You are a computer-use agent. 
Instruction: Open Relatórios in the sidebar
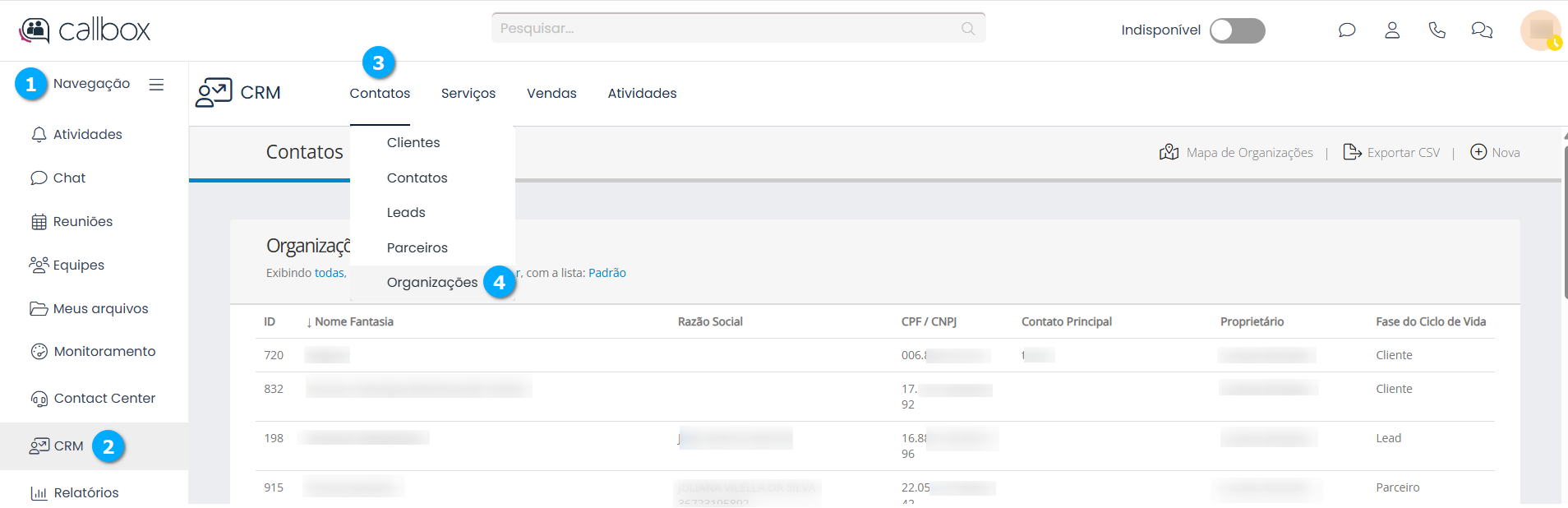coord(85,492)
